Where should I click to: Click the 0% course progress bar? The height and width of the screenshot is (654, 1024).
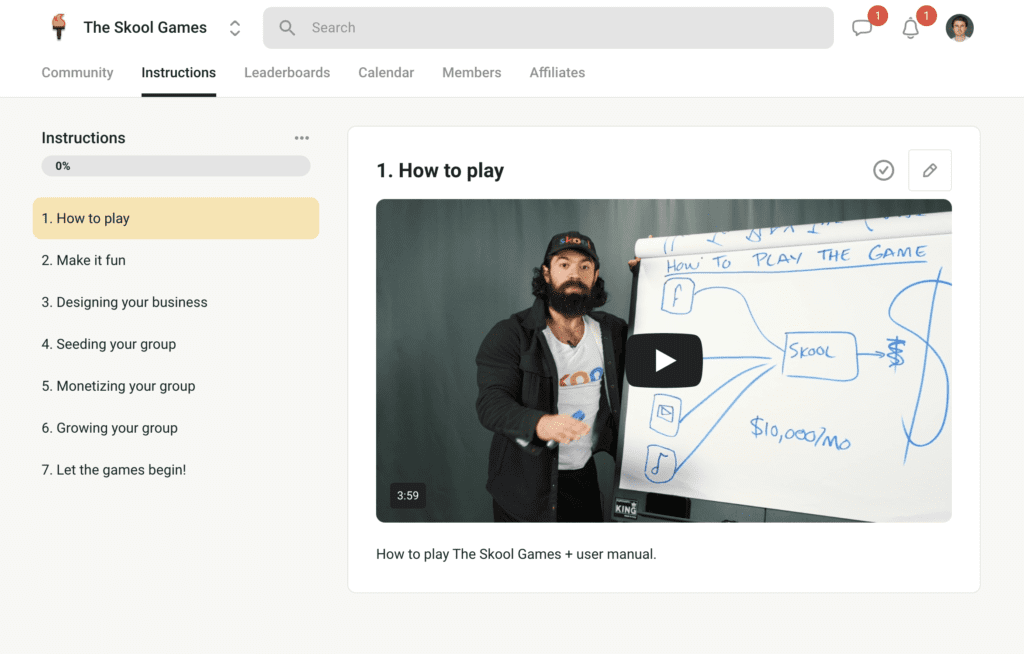pyautogui.click(x=176, y=166)
